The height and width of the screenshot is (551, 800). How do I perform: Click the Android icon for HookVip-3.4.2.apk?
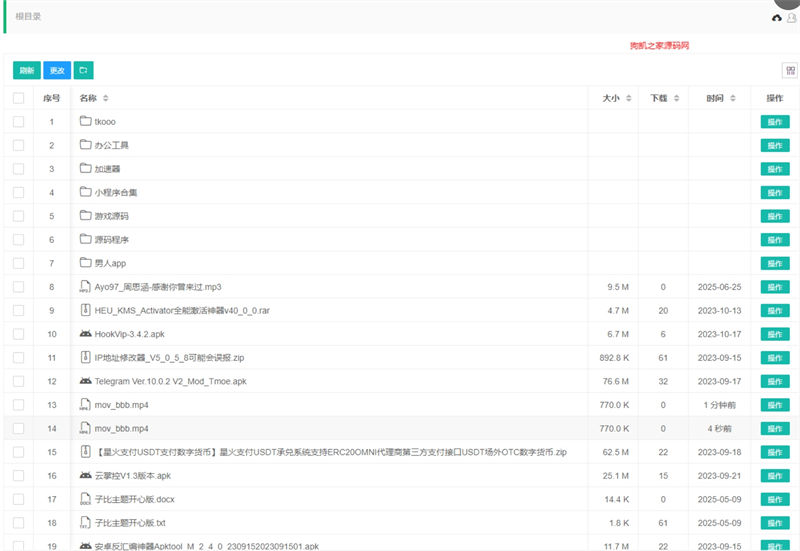point(85,334)
